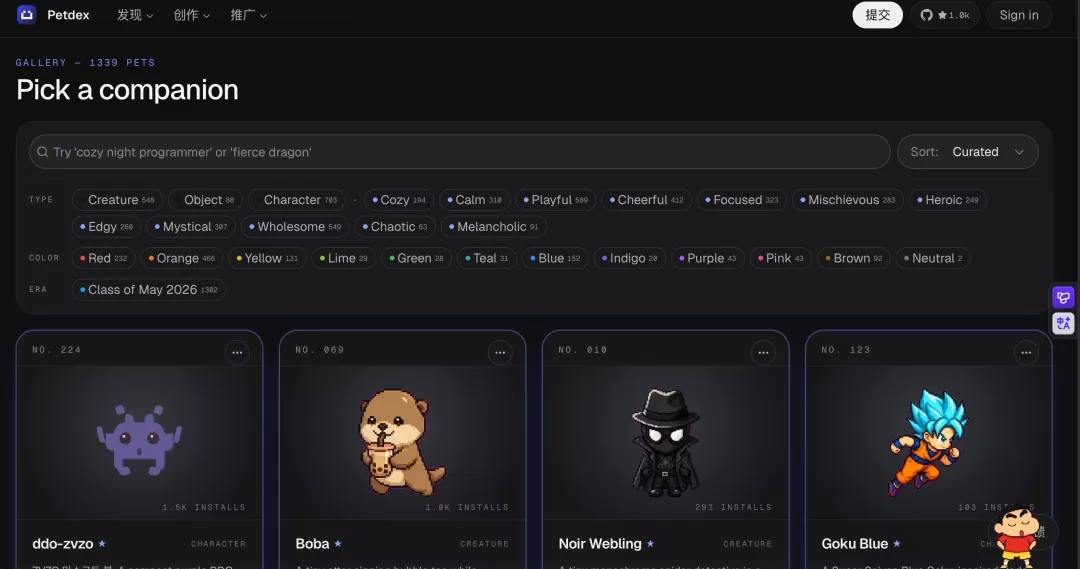The image size is (1080, 569).
Task: Open the ddo-zvzo pet title
Action: point(63,544)
